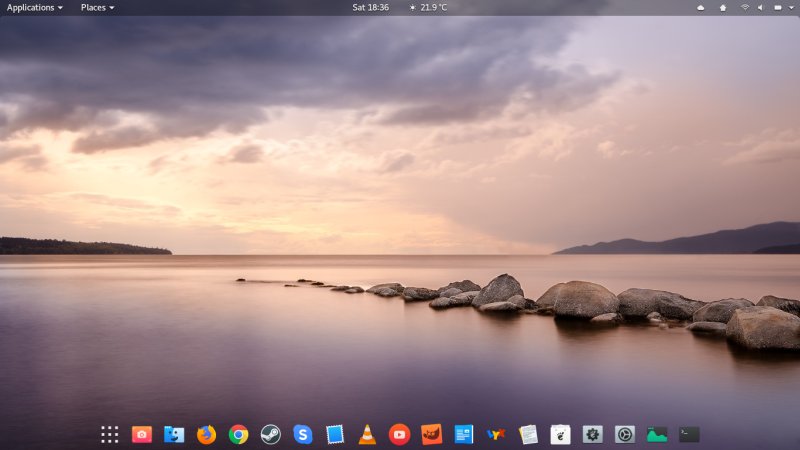The height and width of the screenshot is (450, 800).
Task: Click the Wi-Fi indicator in top bar
Action: pos(745,7)
